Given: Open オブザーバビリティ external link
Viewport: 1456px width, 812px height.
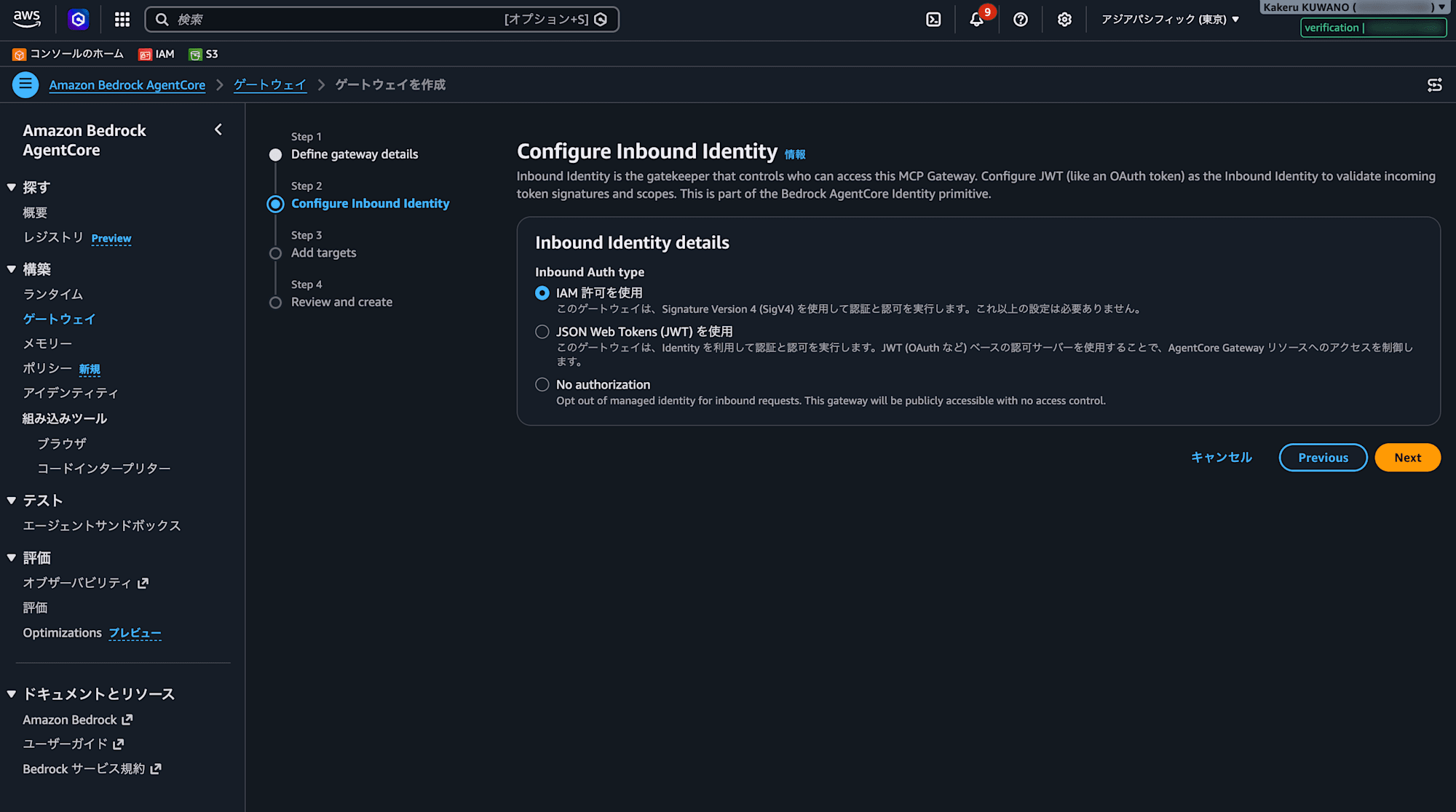Looking at the screenshot, I should point(85,583).
